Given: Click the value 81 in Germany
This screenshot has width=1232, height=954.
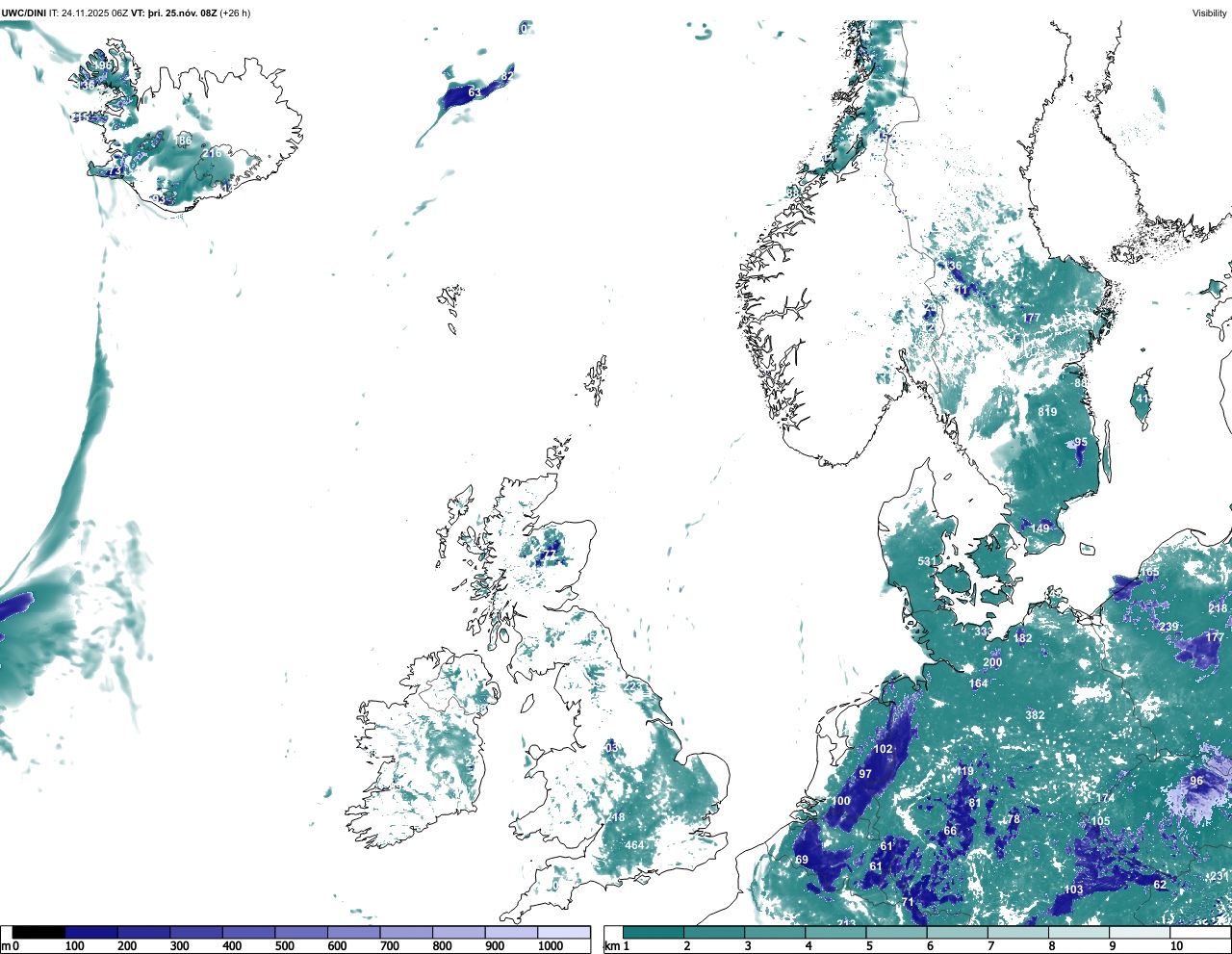Looking at the screenshot, I should coord(975,803).
